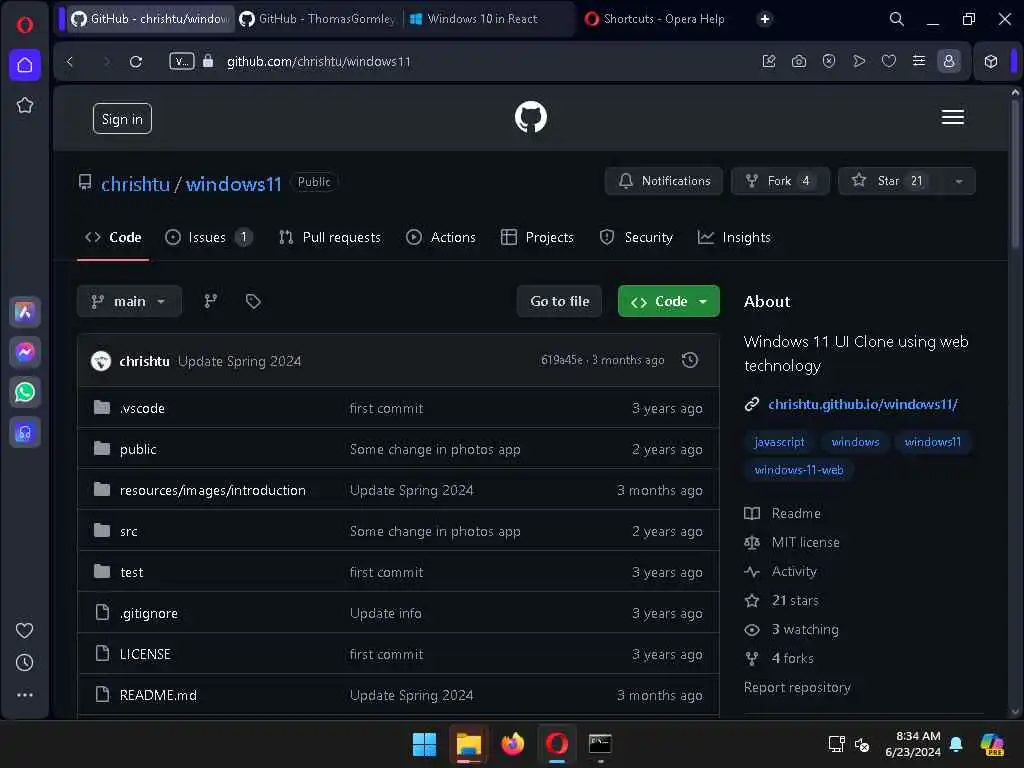Open Pinboards heart icon in sidebar
This screenshot has width=1024, height=768.
point(25,630)
